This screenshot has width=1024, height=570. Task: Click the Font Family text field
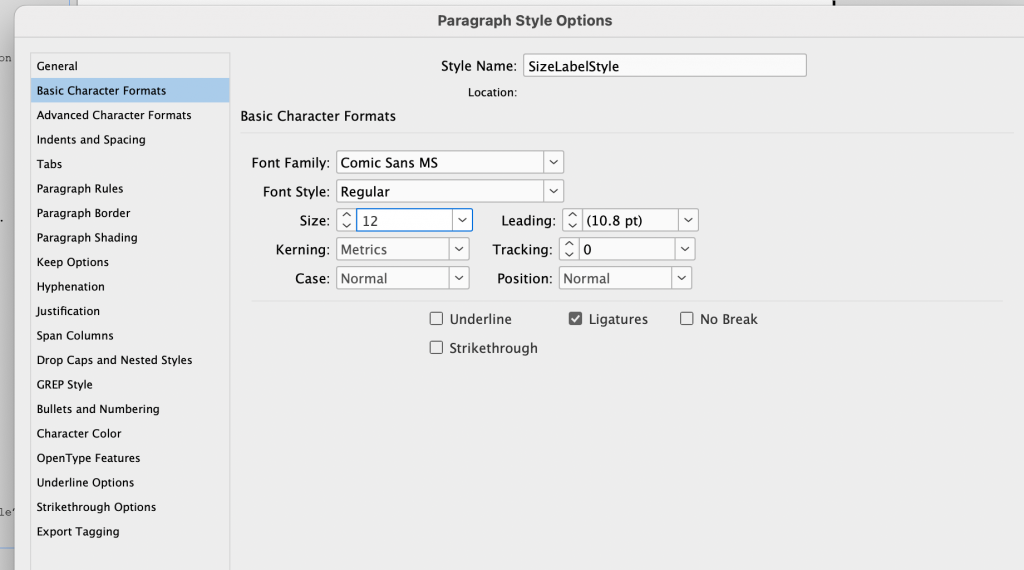440,163
